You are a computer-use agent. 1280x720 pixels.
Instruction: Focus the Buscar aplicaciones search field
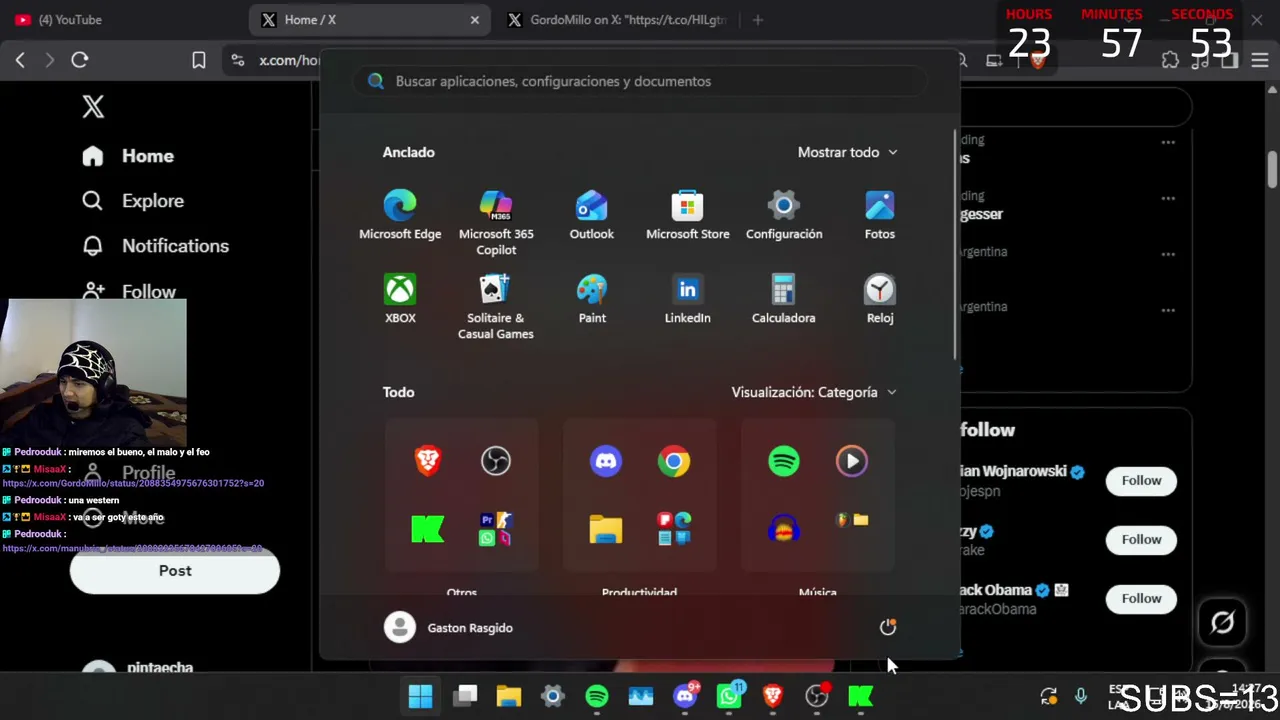pos(640,81)
